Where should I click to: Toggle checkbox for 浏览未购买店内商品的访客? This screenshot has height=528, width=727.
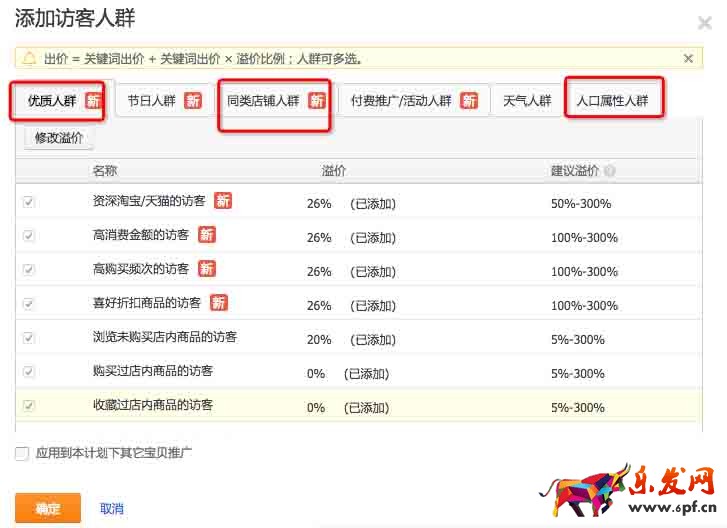coord(29,338)
